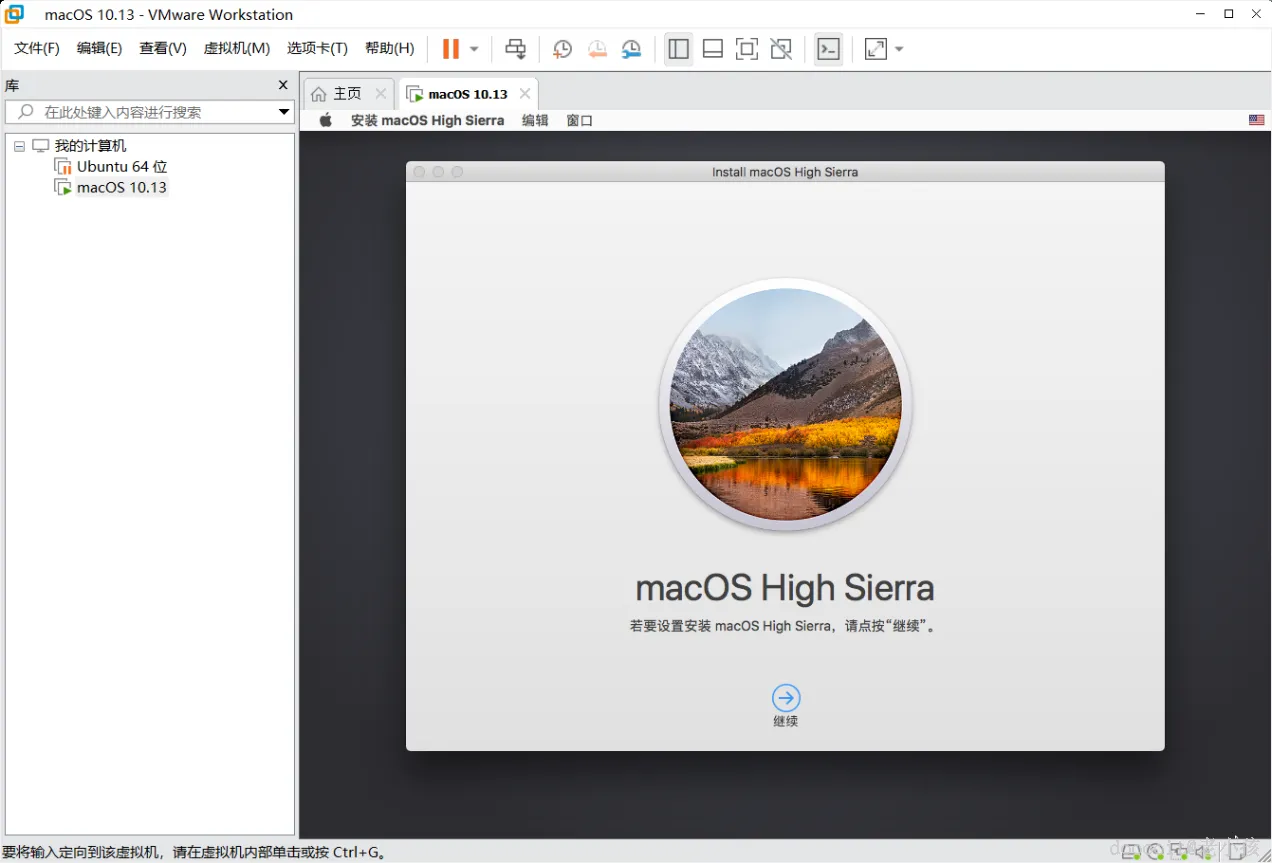Open the snapshot manager icon
Screen dimensions: 1272x863
[631, 49]
